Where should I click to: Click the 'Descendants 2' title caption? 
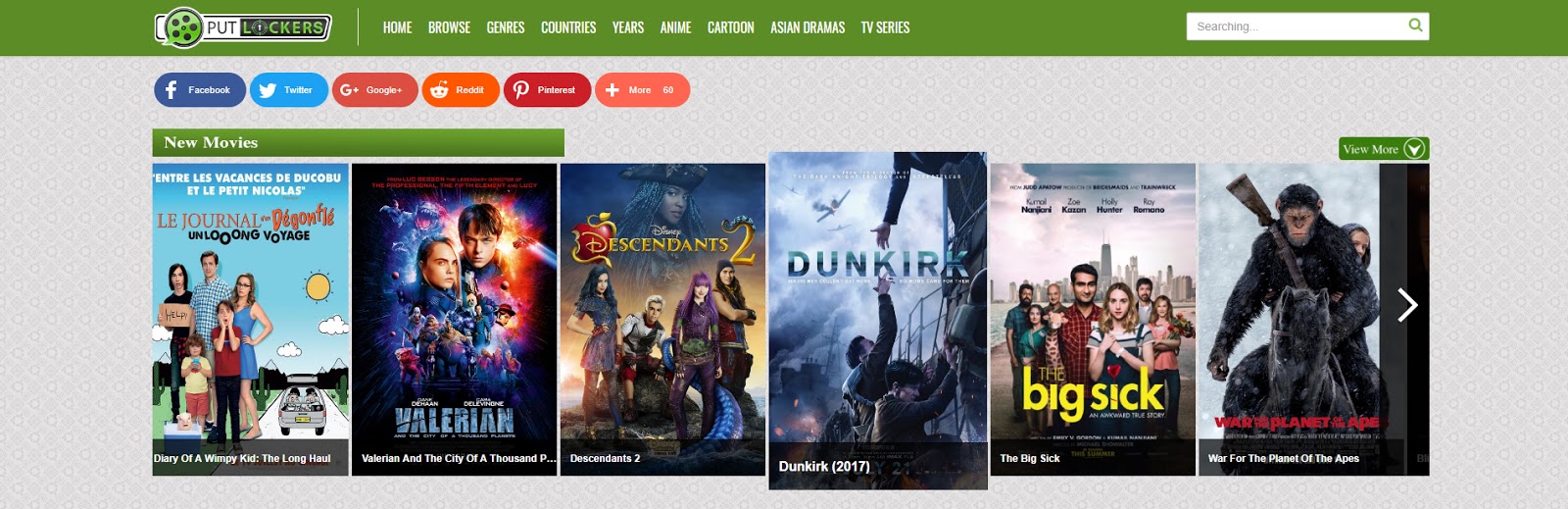click(605, 458)
